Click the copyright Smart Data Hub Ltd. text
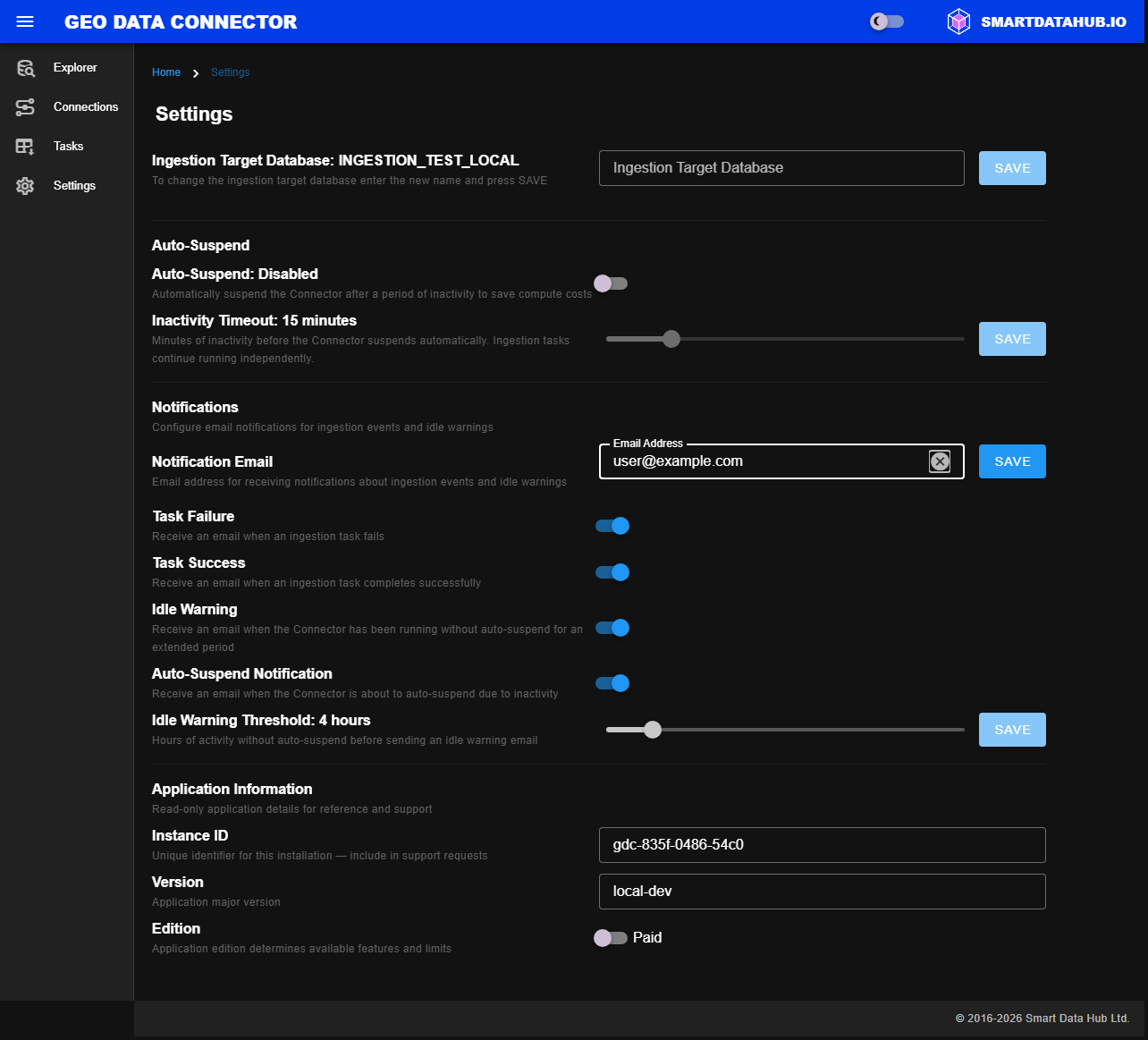1148x1040 pixels. pos(1042,1019)
